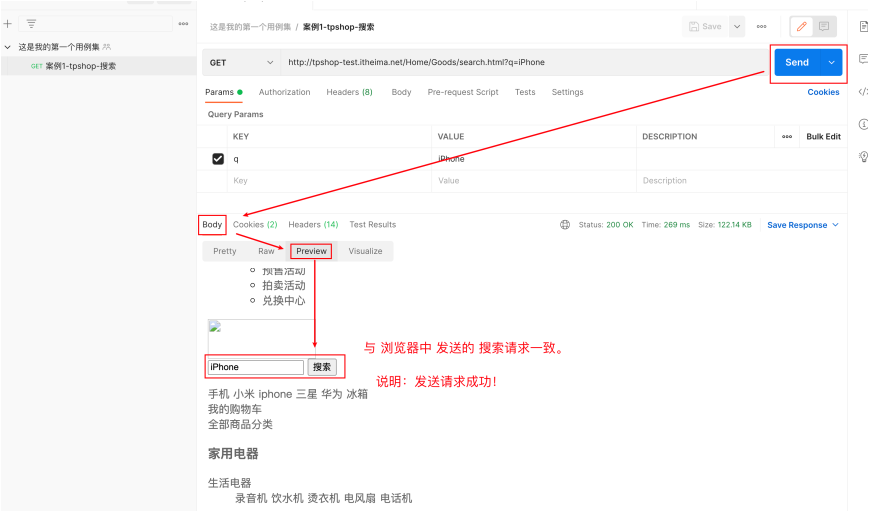Switch to Raw response view

(266, 251)
